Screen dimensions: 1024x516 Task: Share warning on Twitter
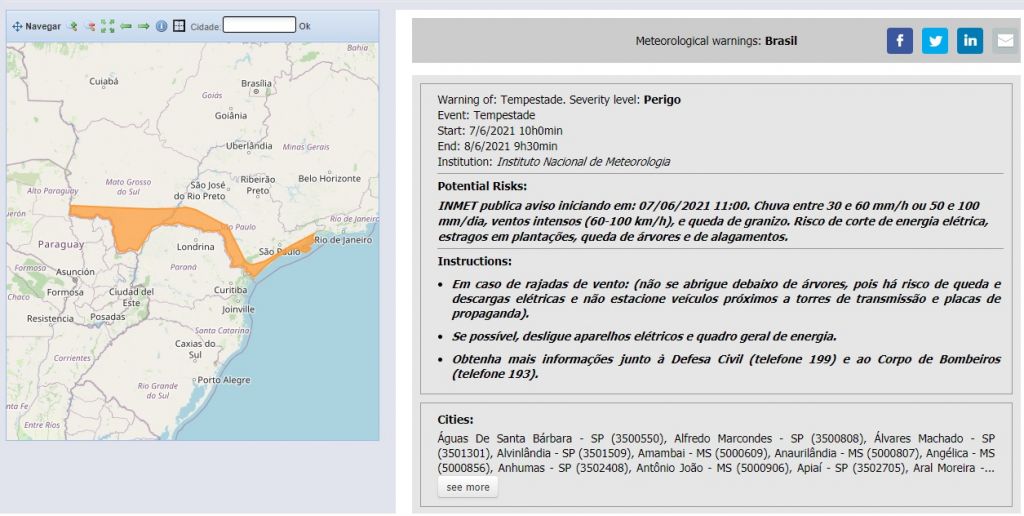pyautogui.click(x=935, y=40)
